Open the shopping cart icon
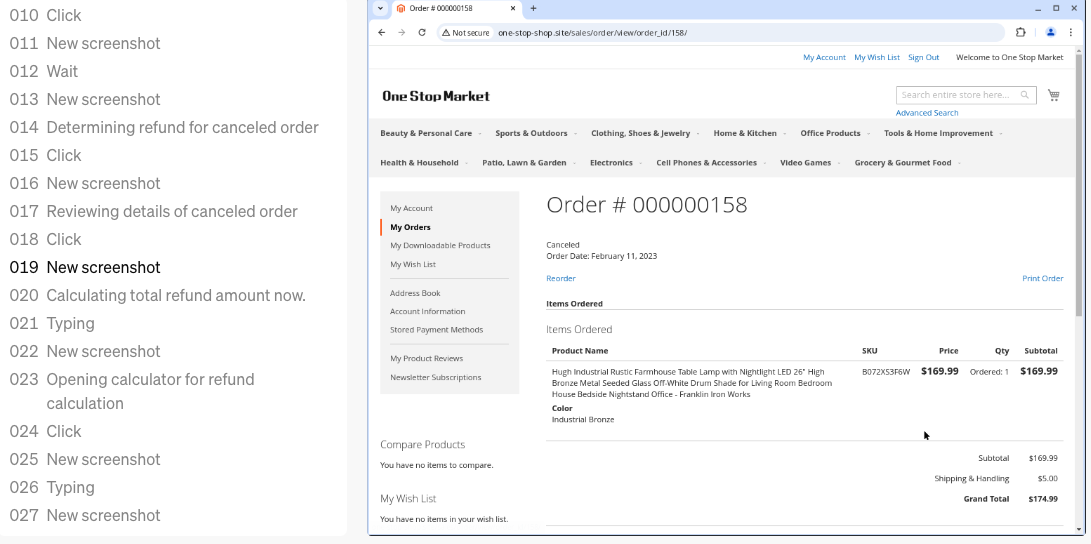 point(1053,95)
